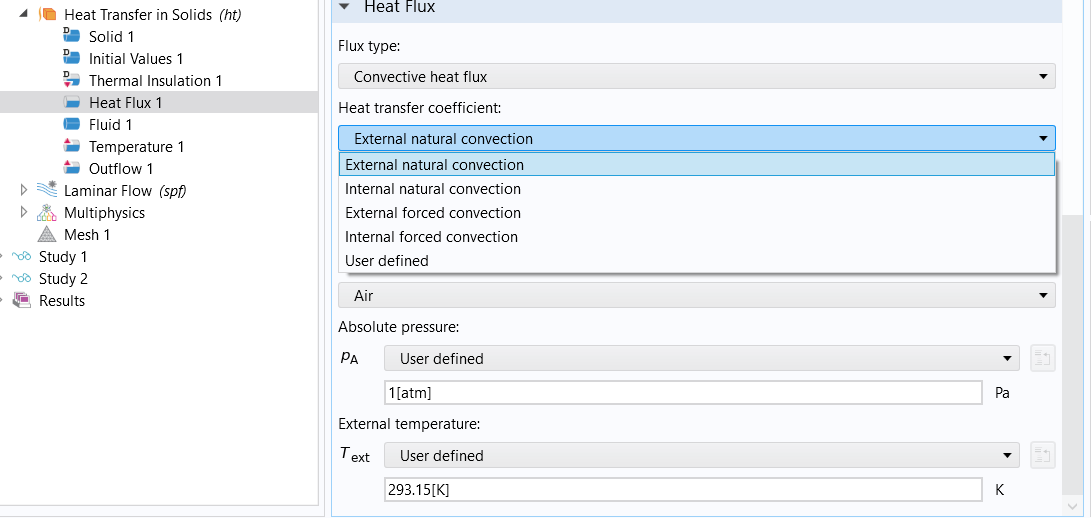Click the Multiphysics node icon
The width and height of the screenshot is (1091, 518).
(x=47, y=213)
